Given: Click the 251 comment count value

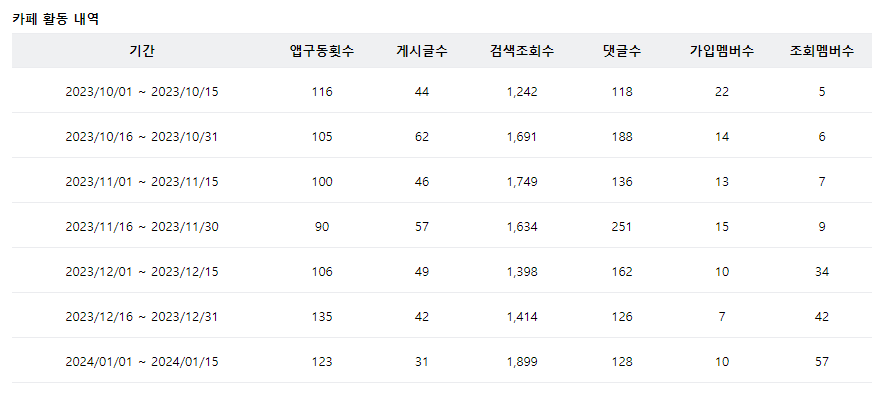Looking at the screenshot, I should pos(622,227).
